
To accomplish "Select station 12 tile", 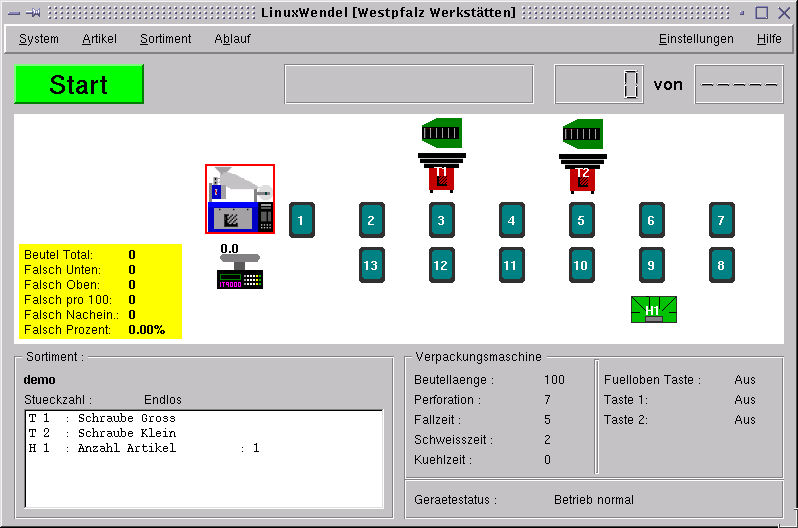I will pos(442,265).
